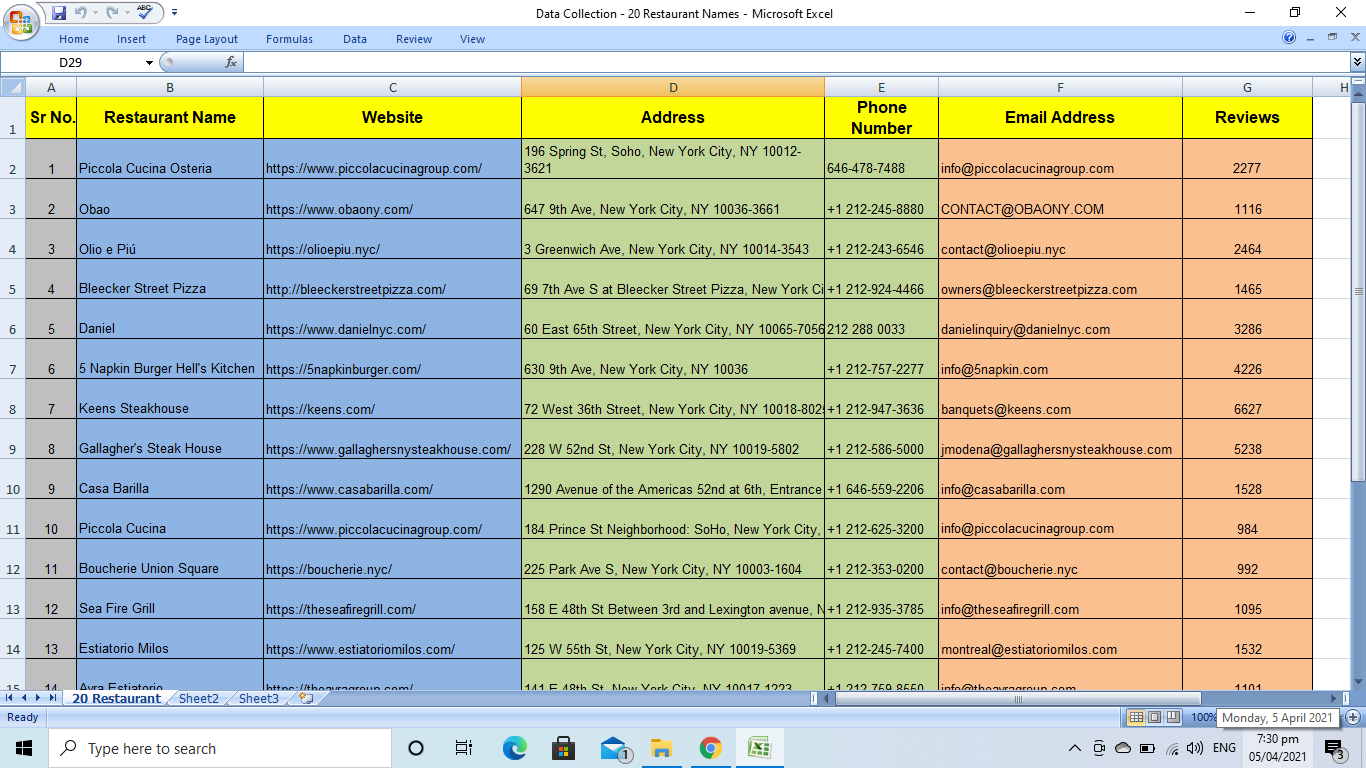
Task: Click the zoom in plus button
Action: [1353, 717]
